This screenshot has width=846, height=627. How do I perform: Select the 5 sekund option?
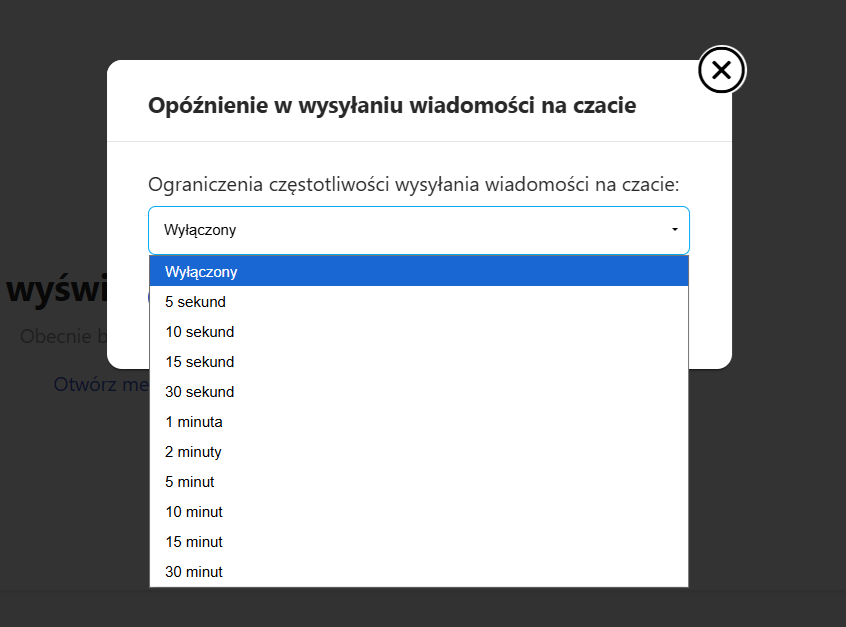click(419, 302)
